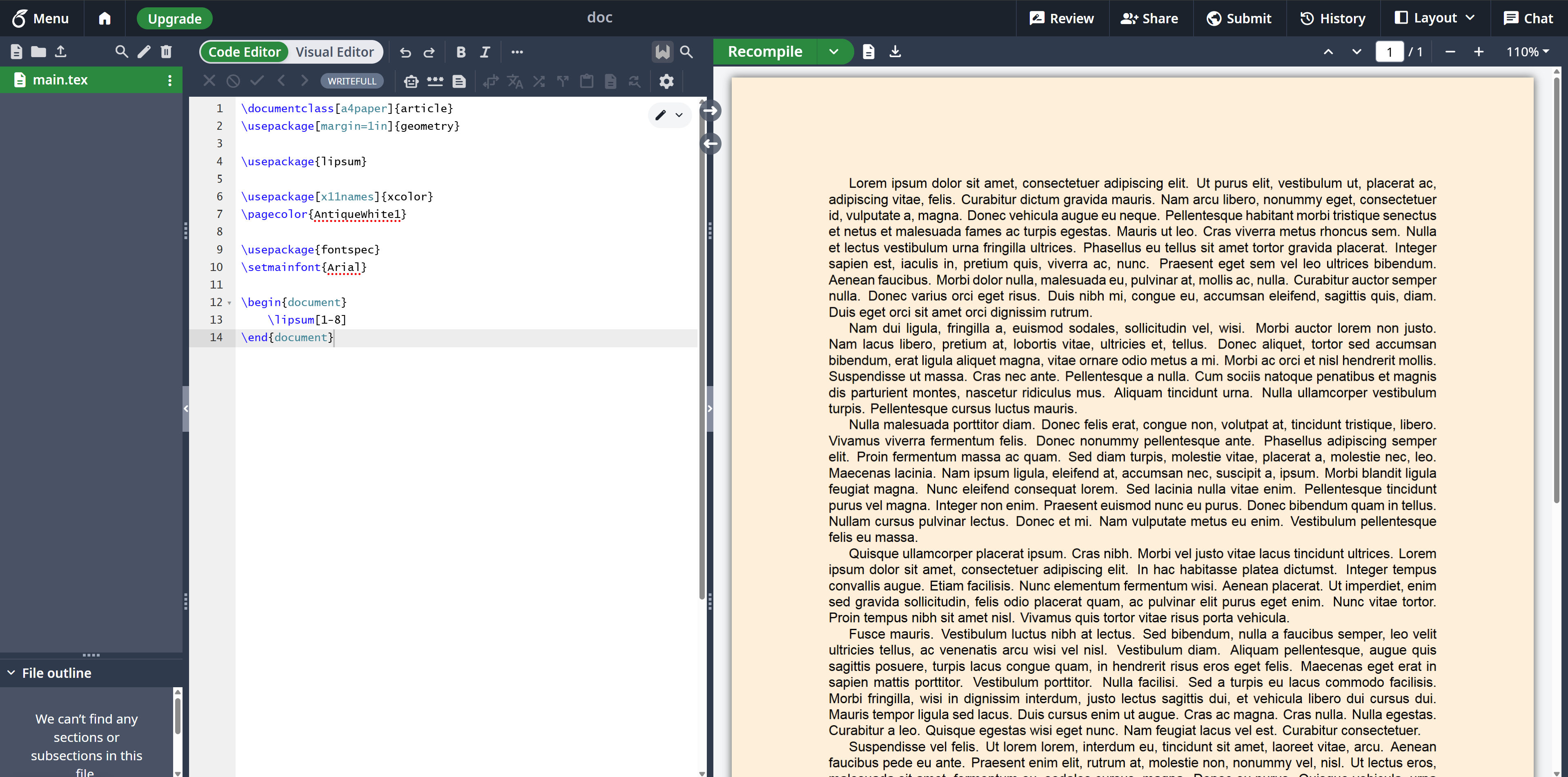This screenshot has height=777, width=1568.
Task: Collapse the File outline section
Action: 11,673
